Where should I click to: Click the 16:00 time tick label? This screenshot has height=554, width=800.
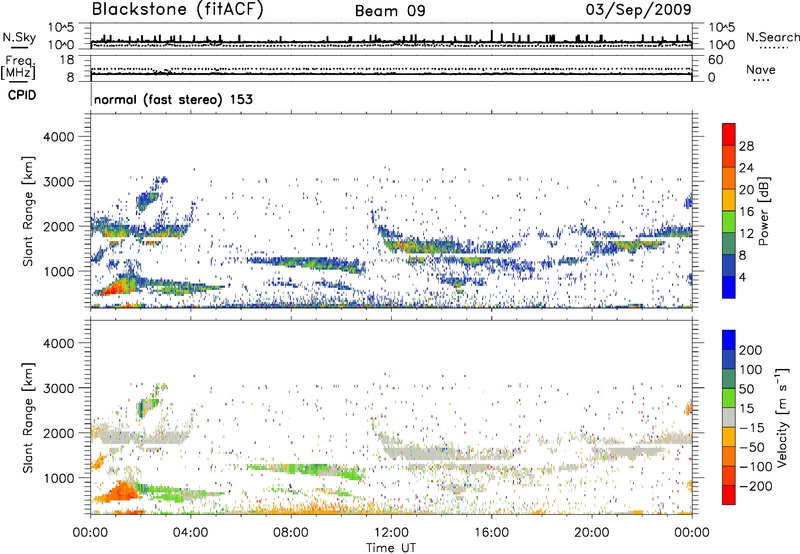tap(492, 533)
